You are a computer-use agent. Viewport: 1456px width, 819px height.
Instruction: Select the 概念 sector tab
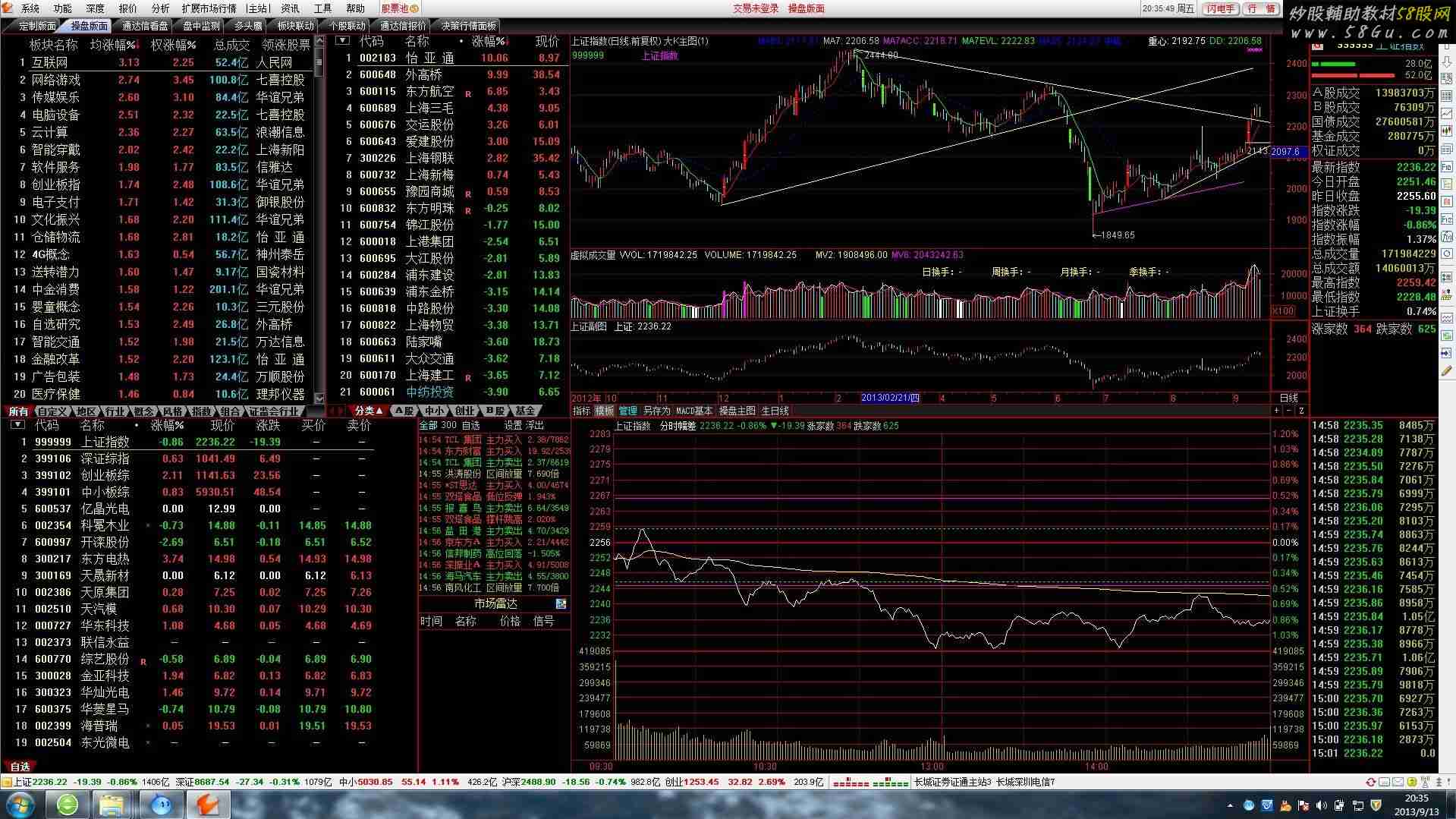point(143,411)
